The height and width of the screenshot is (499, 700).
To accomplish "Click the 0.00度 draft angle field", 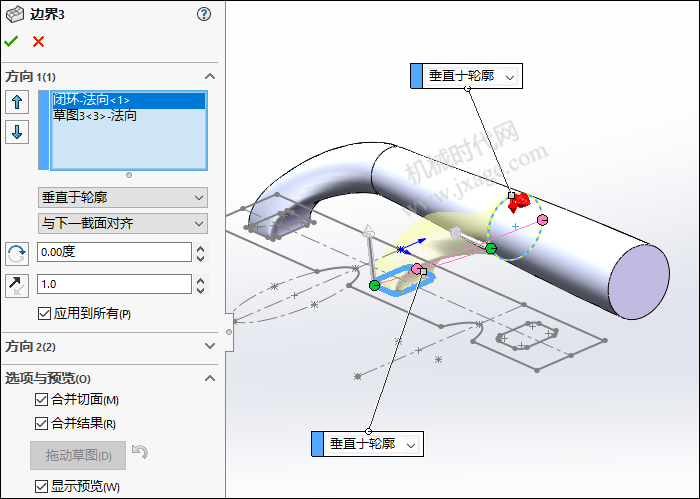I will click(x=114, y=252).
